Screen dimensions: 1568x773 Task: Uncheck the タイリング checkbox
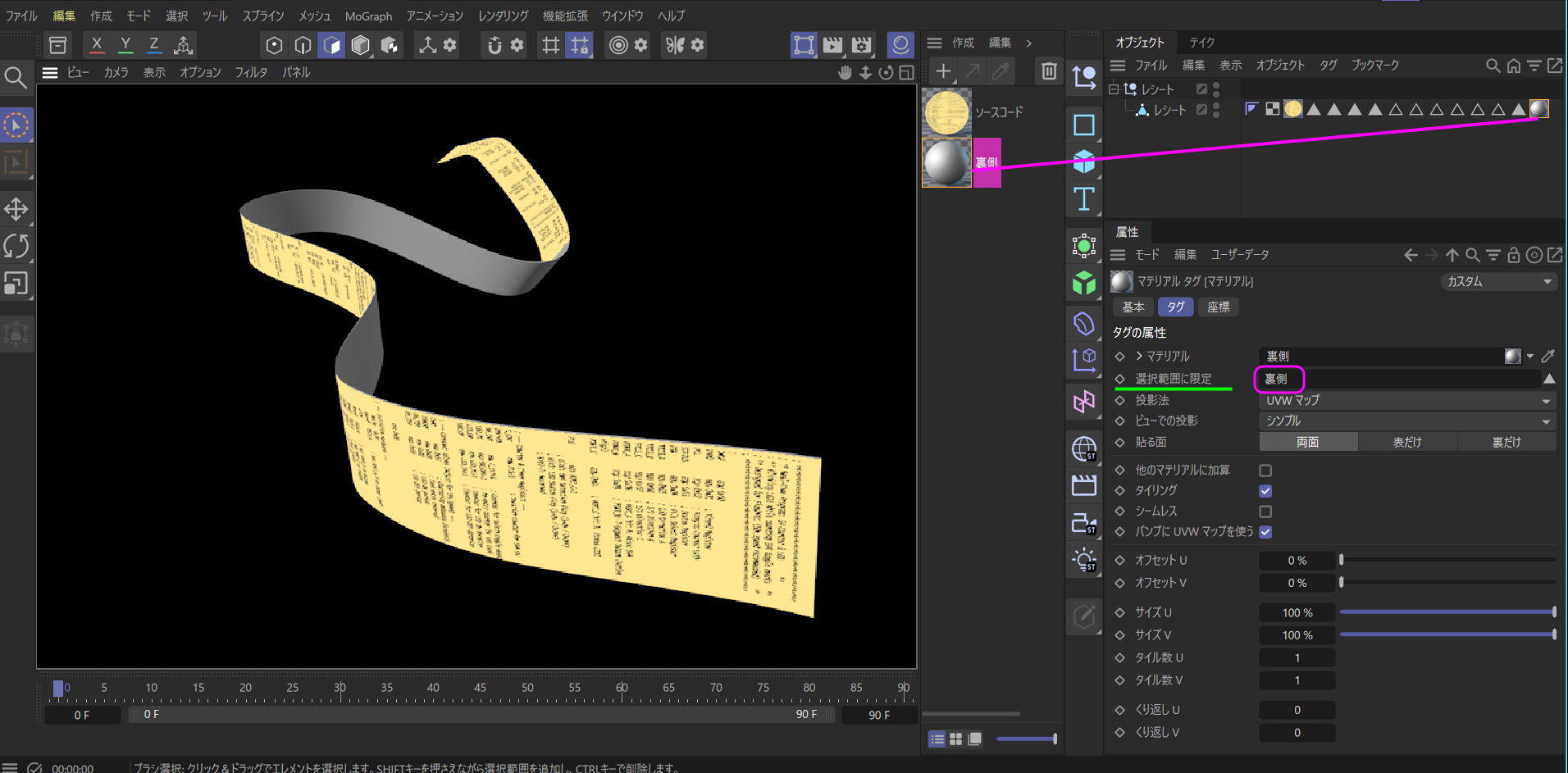[x=1265, y=491]
